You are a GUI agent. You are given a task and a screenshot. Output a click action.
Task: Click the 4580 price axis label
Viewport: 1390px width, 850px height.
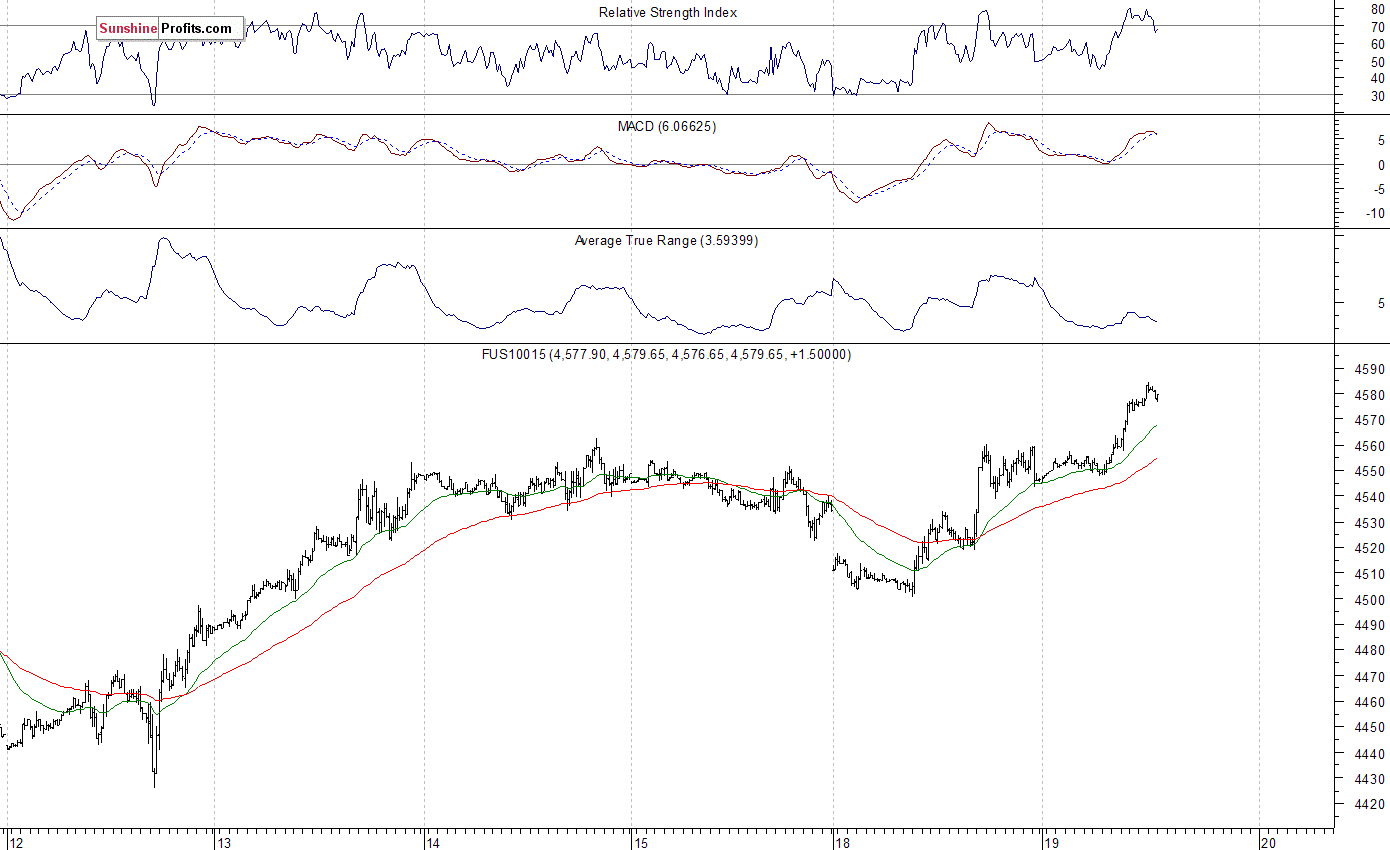(x=1370, y=395)
